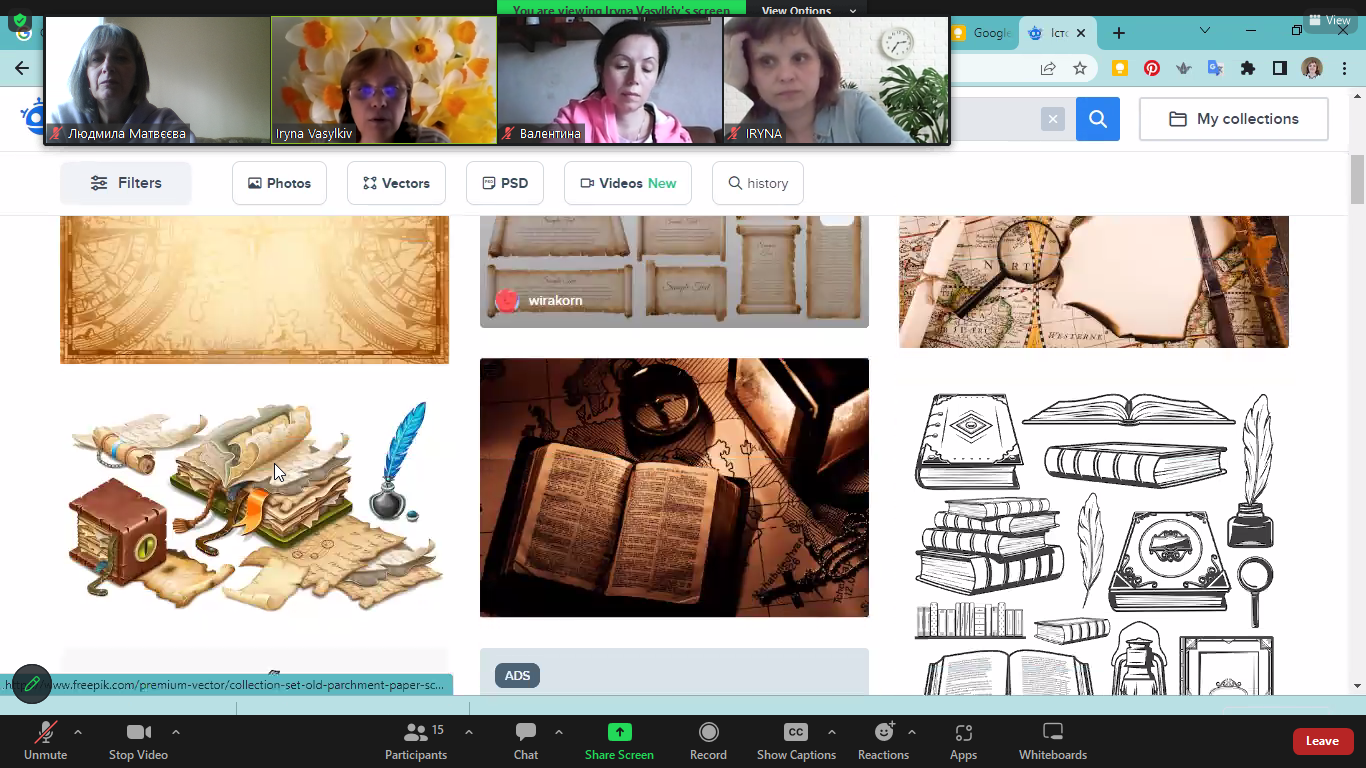1366x768 pixels.
Task: Toggle Show Captions
Action: coord(796,741)
